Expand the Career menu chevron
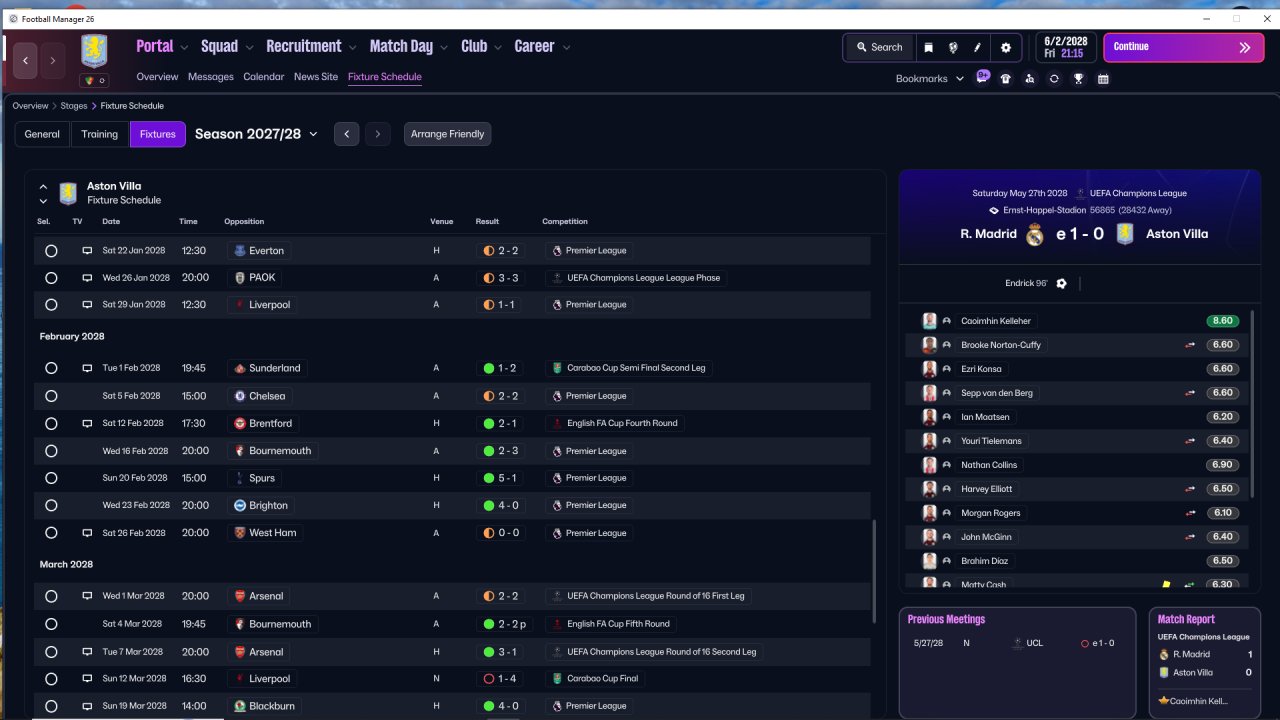 pos(566,47)
